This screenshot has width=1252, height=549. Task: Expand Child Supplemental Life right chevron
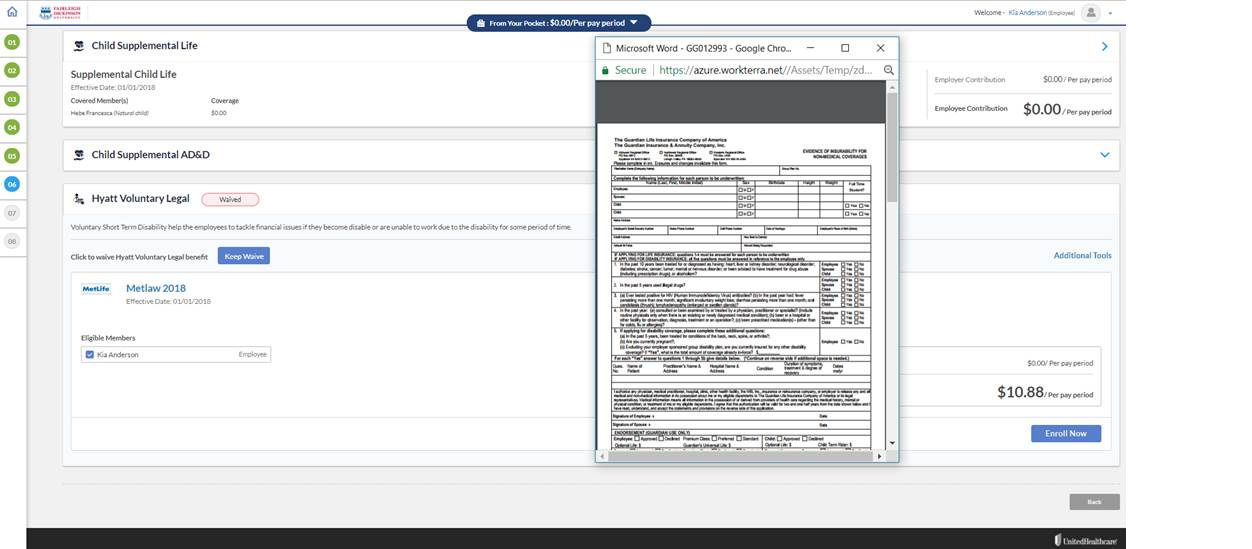tap(1104, 46)
